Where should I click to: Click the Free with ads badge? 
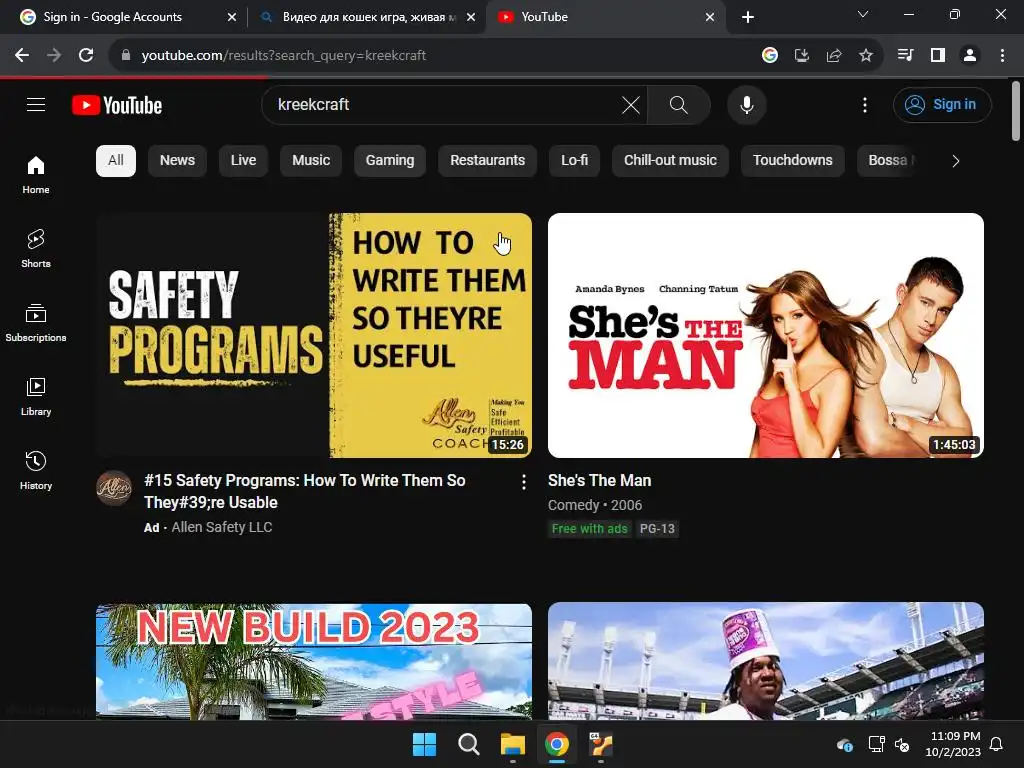point(589,529)
